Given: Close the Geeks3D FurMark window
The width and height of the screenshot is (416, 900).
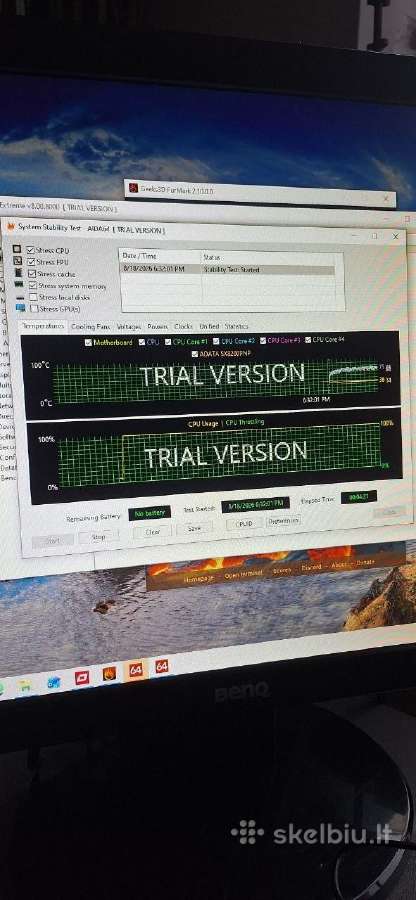Looking at the screenshot, I should [x=386, y=199].
